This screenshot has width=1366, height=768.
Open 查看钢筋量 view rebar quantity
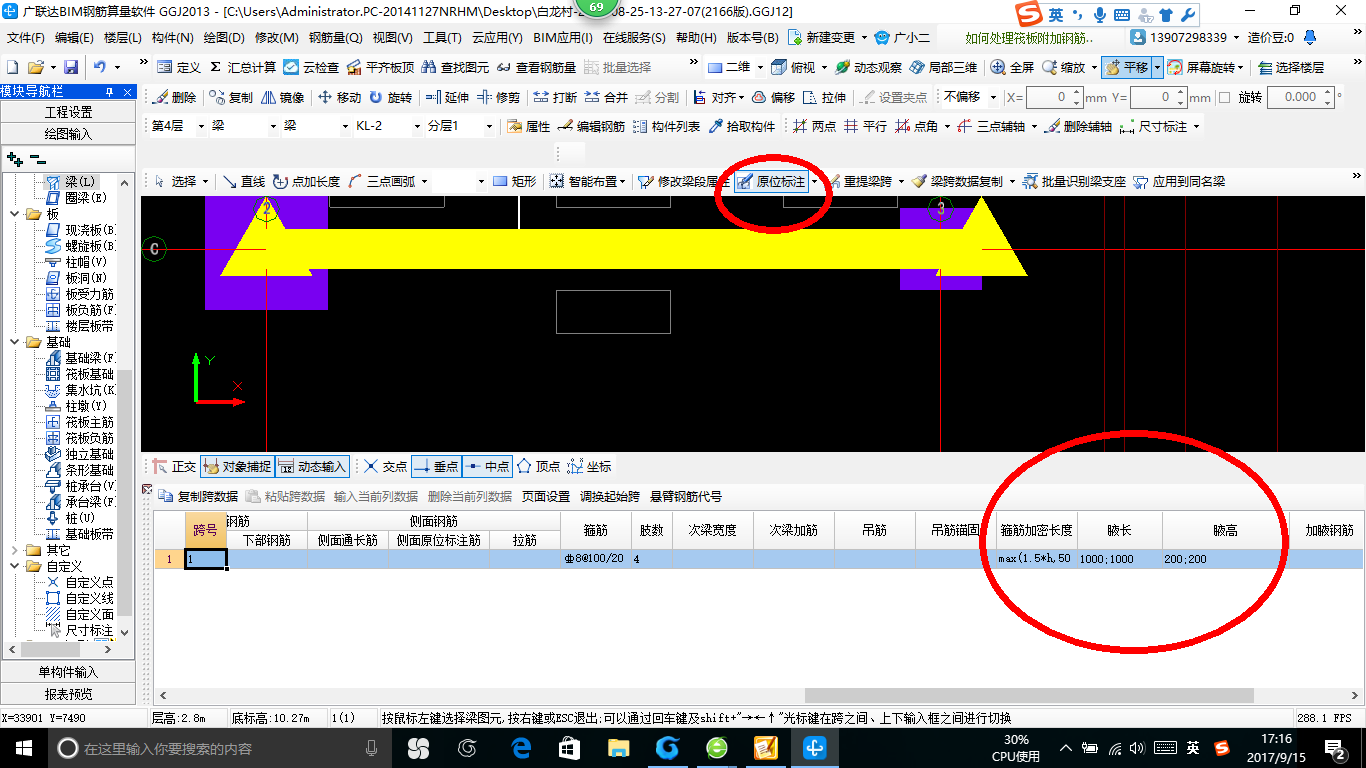pyautogui.click(x=537, y=67)
